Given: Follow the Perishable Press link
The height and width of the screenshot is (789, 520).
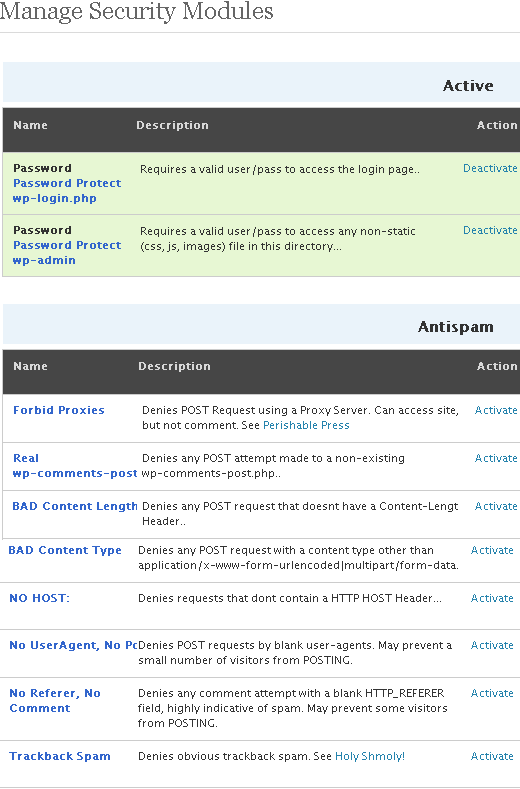Looking at the screenshot, I should [306, 426].
